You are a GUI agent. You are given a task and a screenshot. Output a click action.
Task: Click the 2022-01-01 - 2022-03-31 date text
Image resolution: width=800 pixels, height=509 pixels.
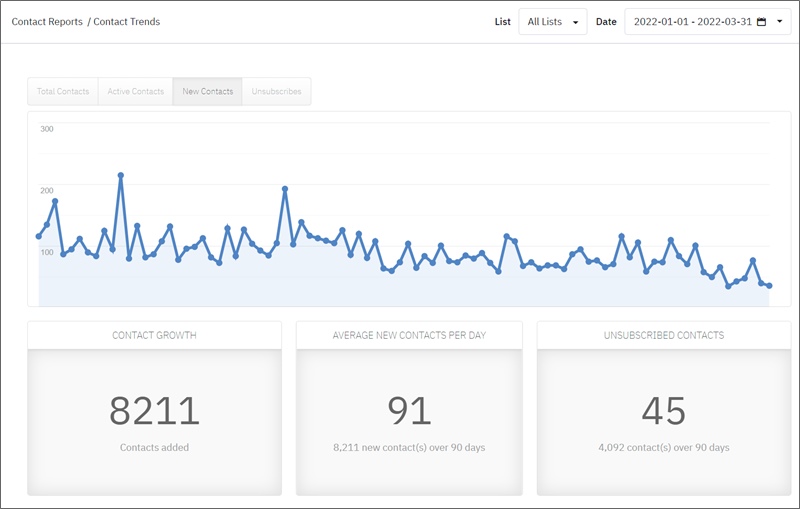[694, 22]
